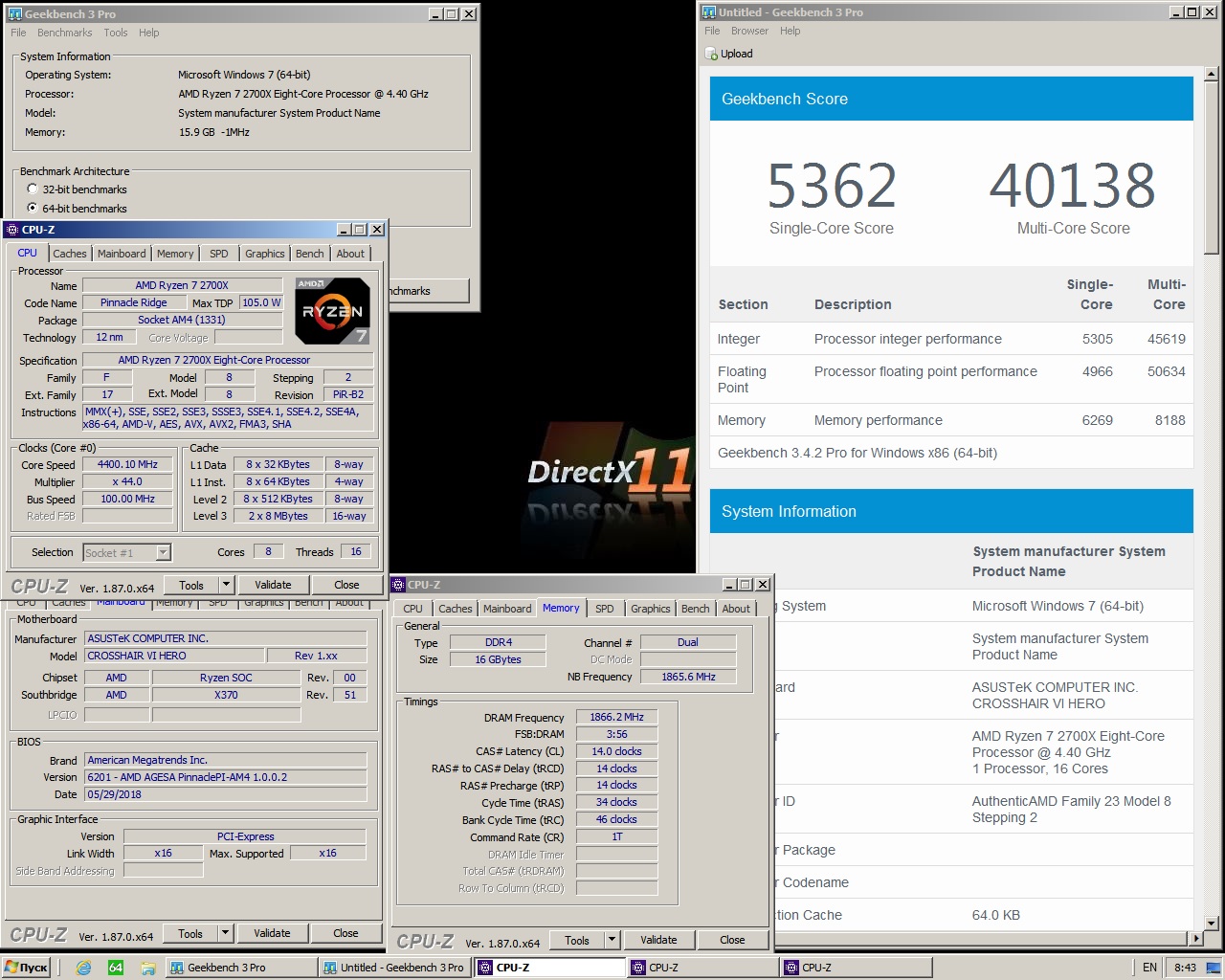Click the 40138 Multi-Core Score
This screenshot has width=1225, height=980.
pos(1073,186)
